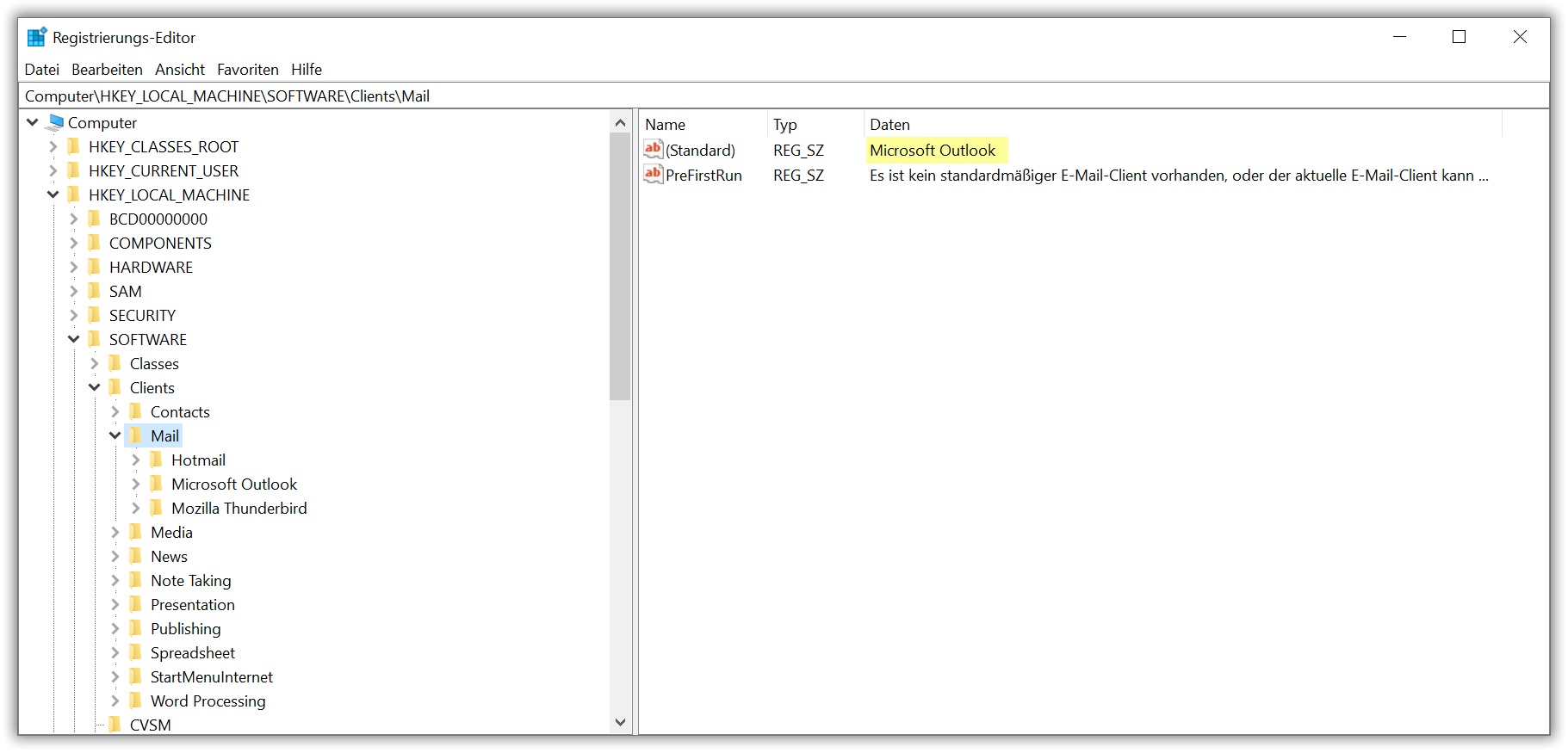Select the StartMenuInternet key label

tap(212, 676)
